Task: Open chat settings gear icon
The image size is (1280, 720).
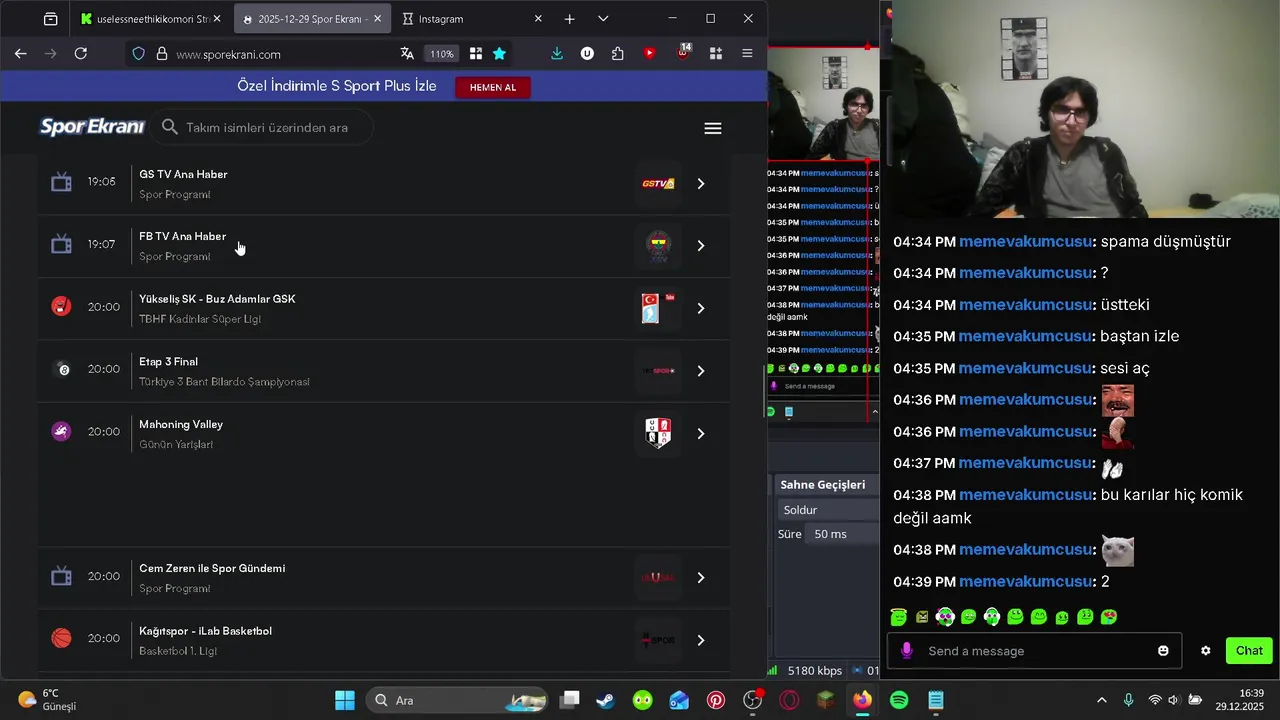Action: (1206, 651)
